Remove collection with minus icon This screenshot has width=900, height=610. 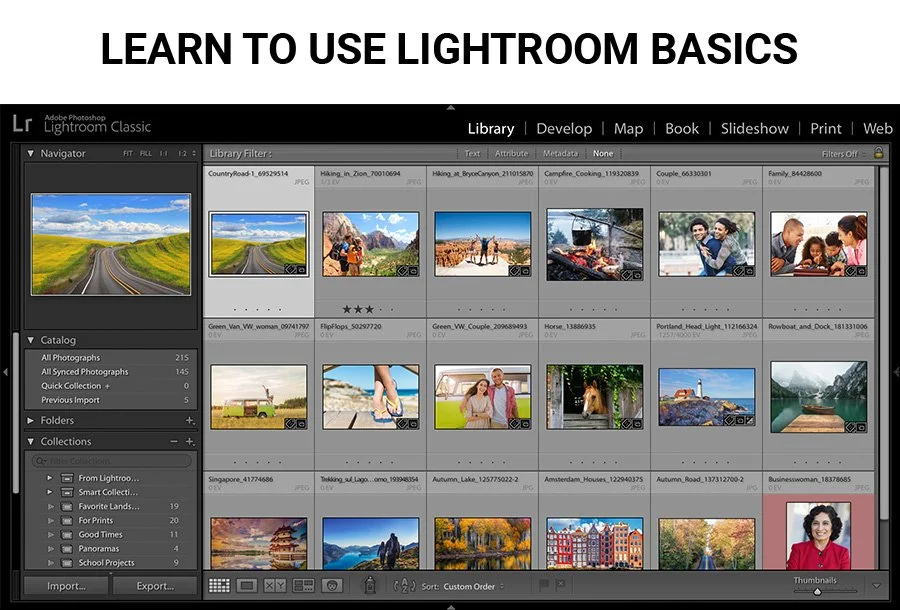174,441
